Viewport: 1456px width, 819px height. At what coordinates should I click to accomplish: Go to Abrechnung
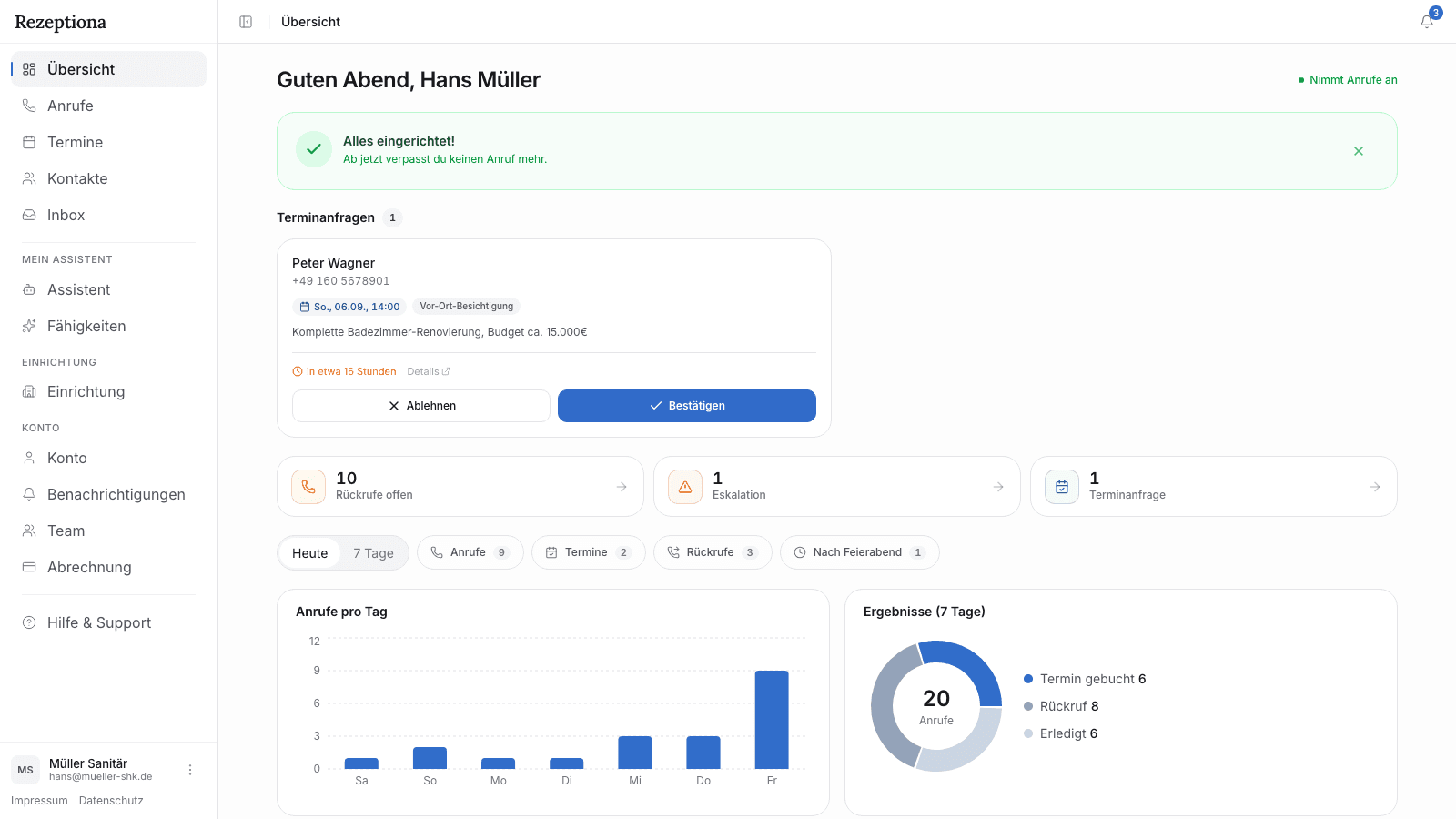pyautogui.click(x=108, y=567)
